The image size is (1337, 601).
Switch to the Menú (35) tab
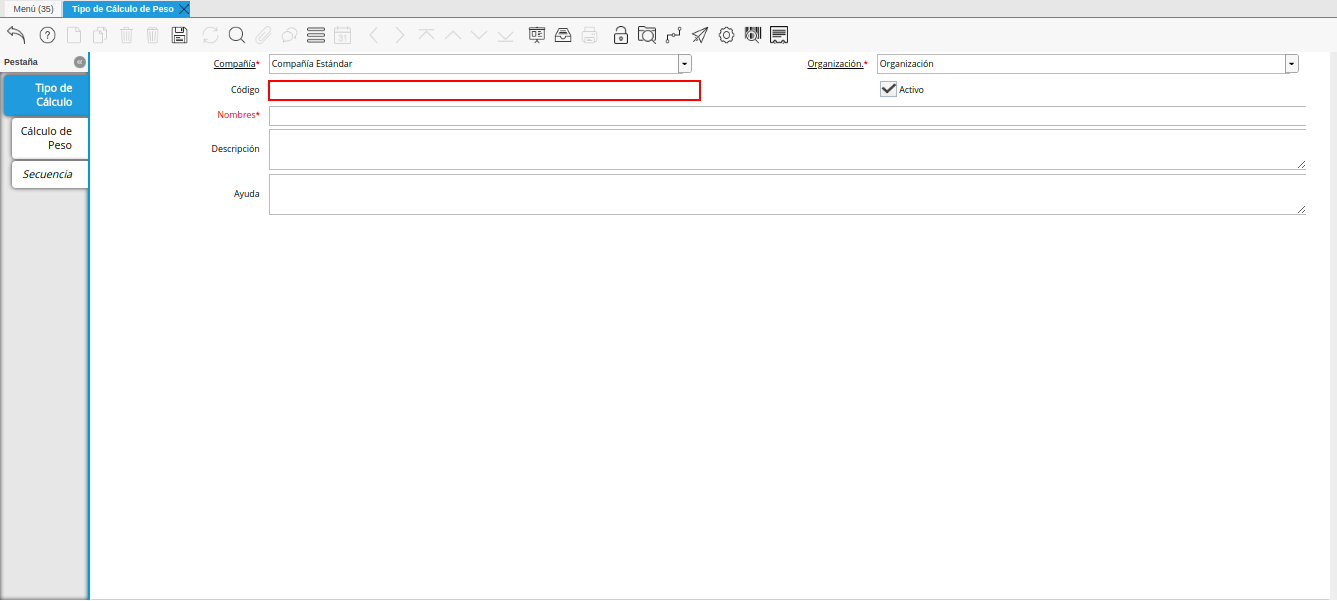pyautogui.click(x=33, y=8)
